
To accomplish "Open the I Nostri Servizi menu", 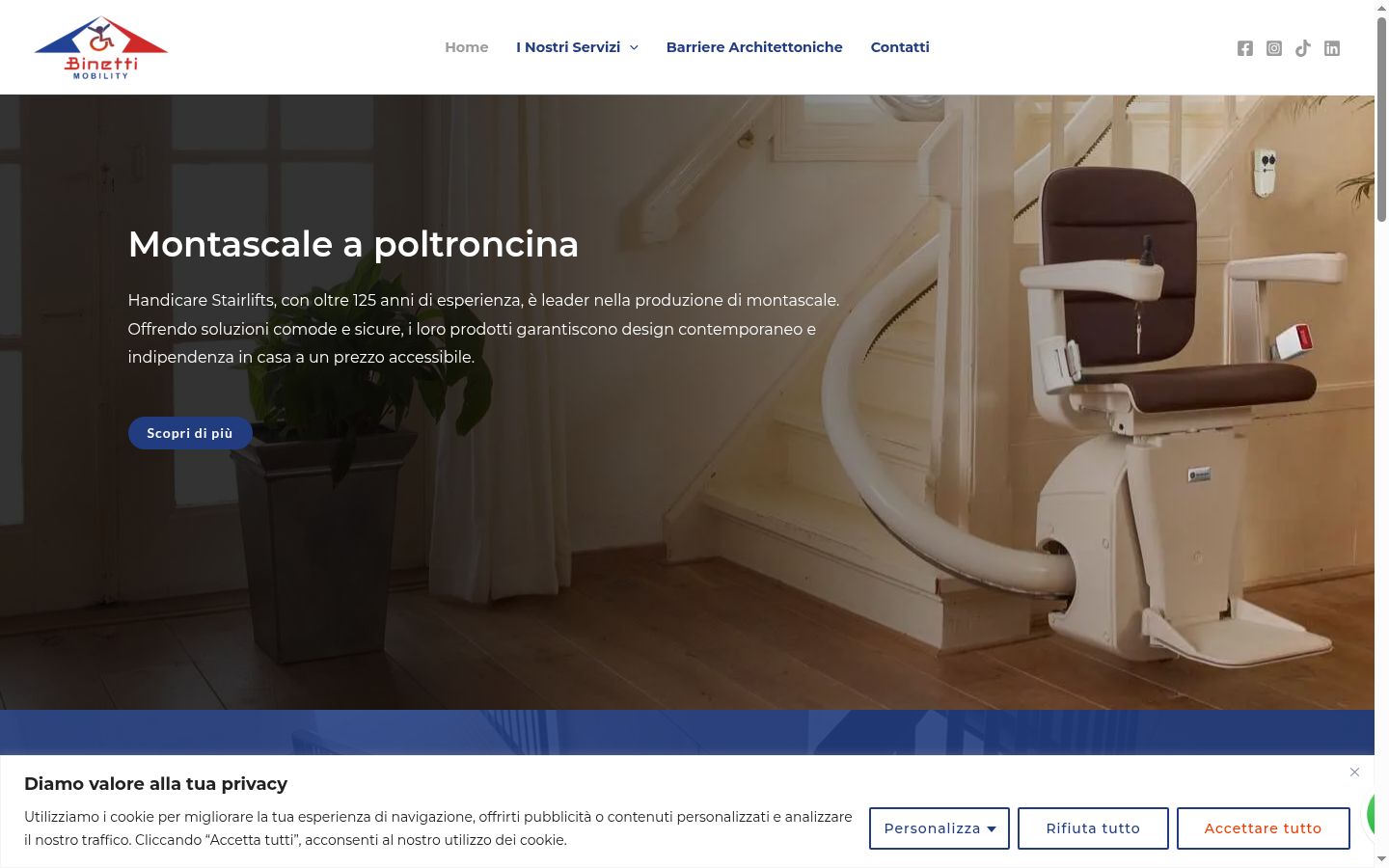I will 568,47.
